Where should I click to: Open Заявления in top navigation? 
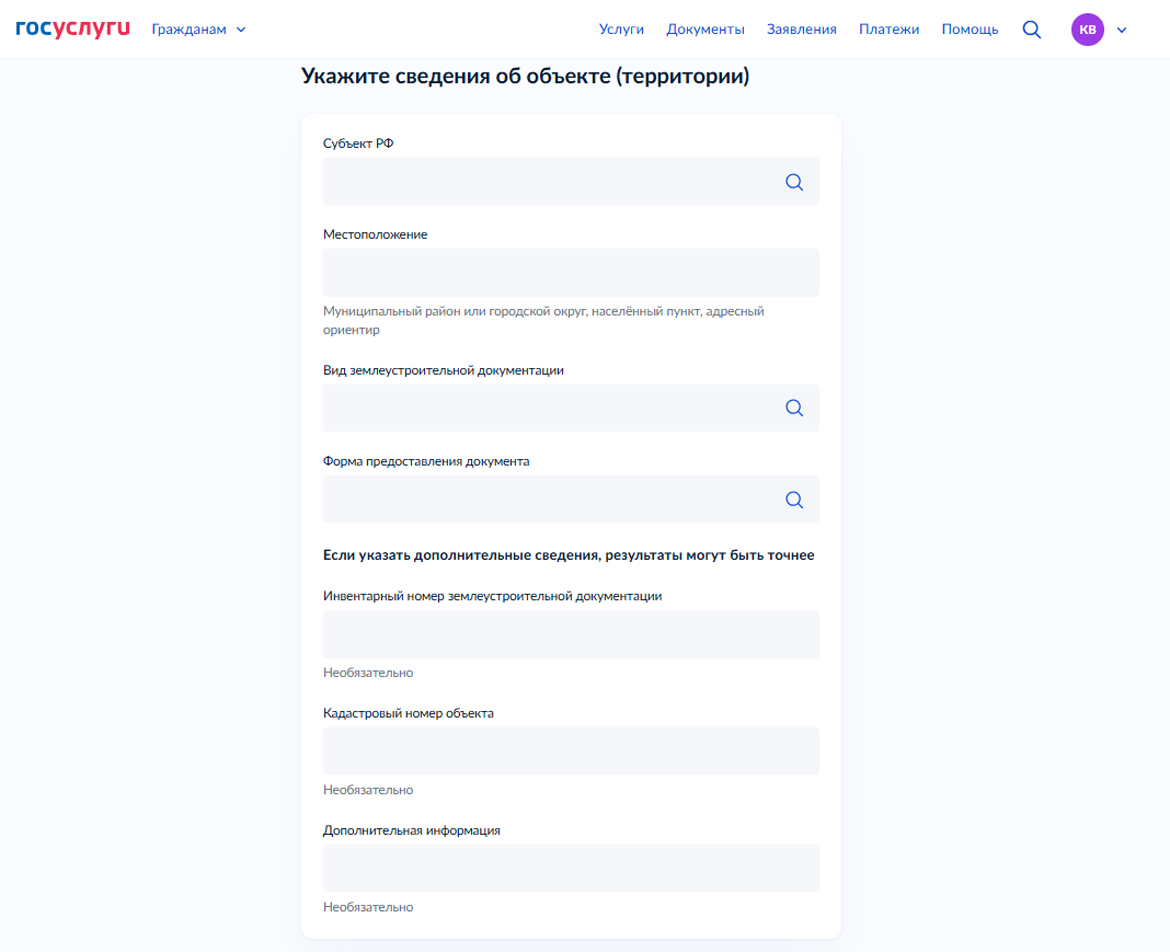click(x=801, y=29)
